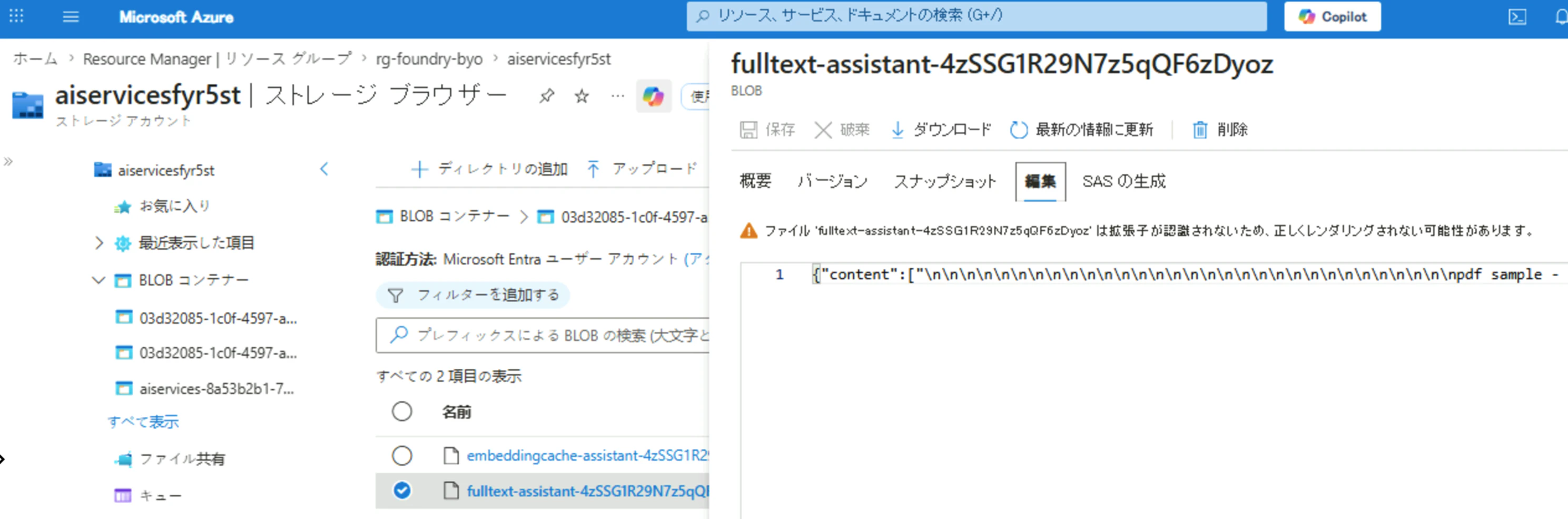Open the Azure apps grid launcher

point(16,16)
